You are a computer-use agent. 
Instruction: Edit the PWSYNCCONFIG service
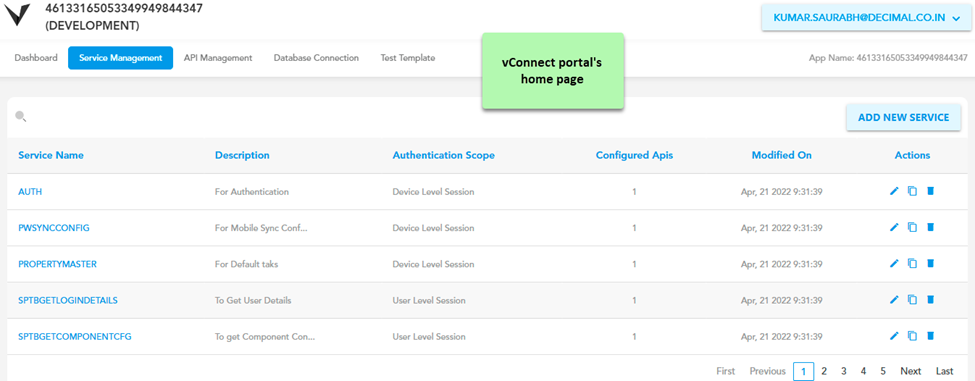pos(894,227)
